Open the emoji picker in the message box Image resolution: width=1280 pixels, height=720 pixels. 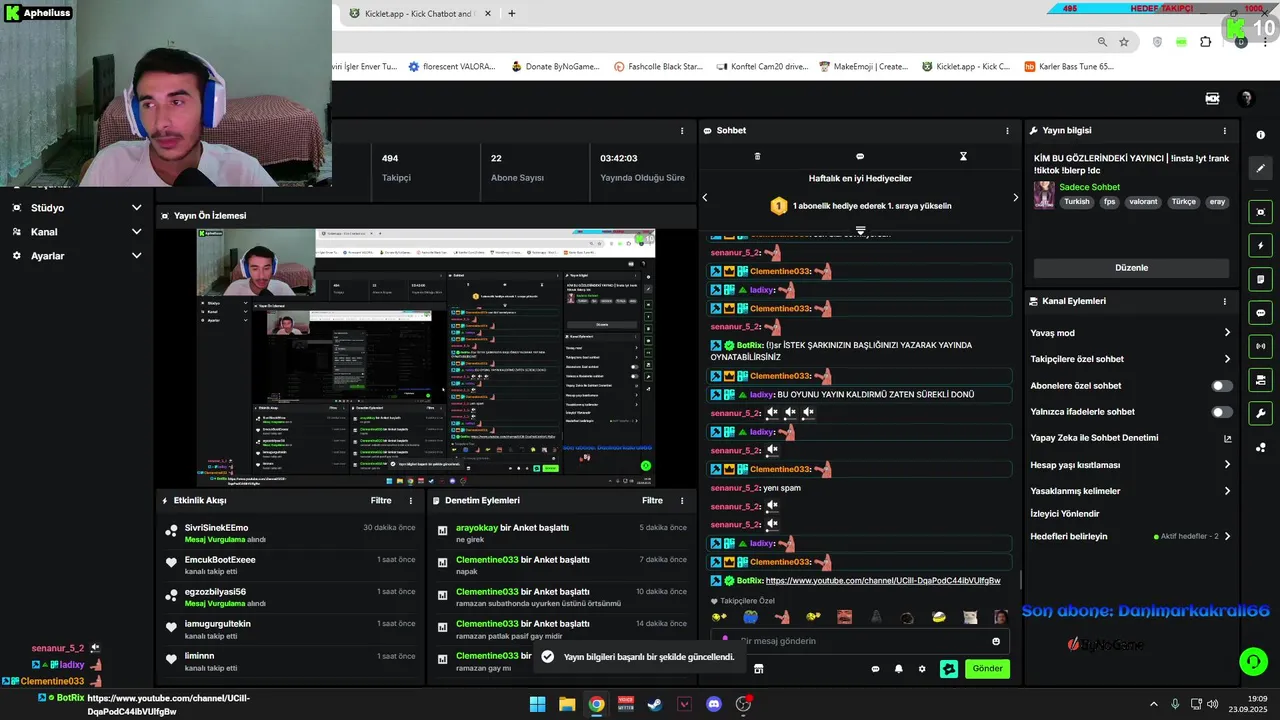point(996,641)
